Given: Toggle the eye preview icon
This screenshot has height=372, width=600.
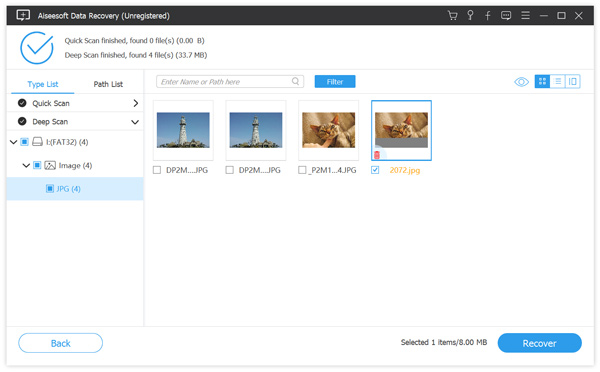Looking at the screenshot, I should pos(521,82).
